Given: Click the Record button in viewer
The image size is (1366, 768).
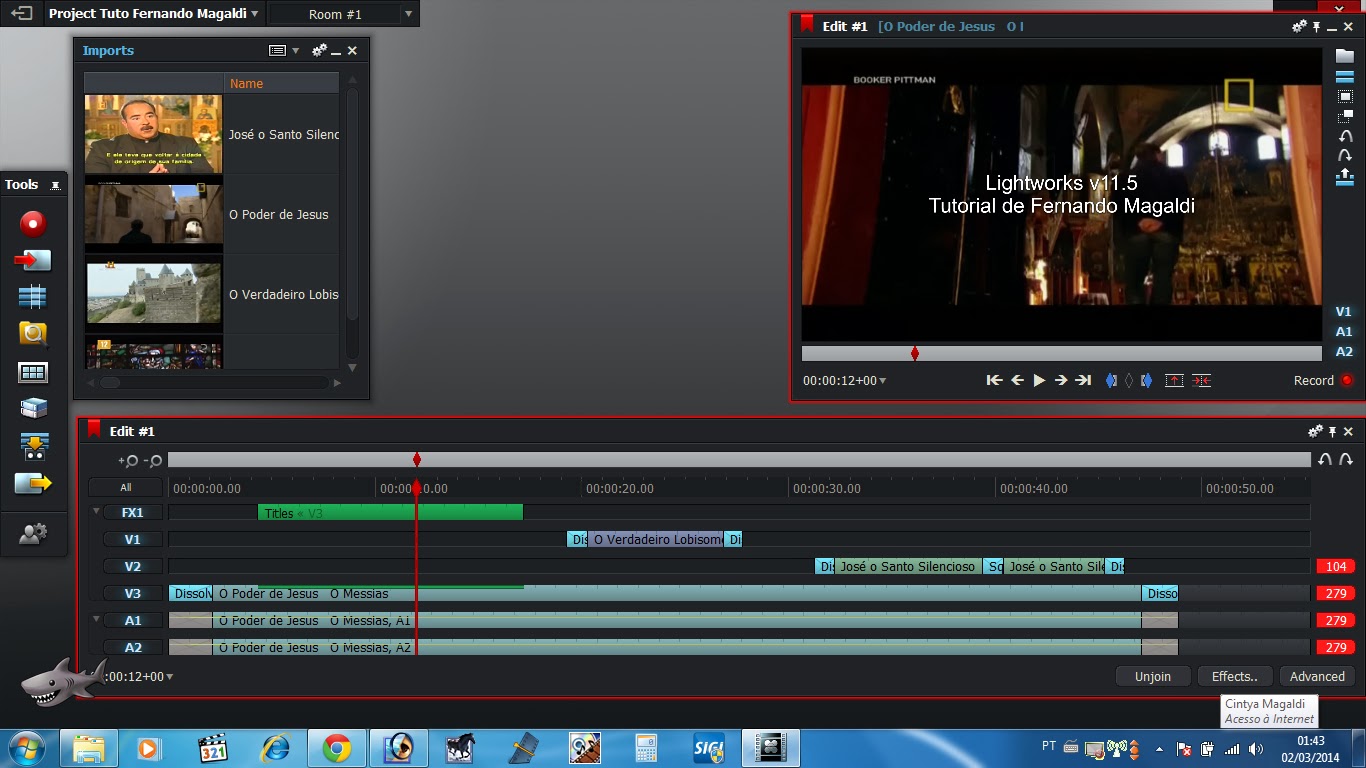Looking at the screenshot, I should 1323,380.
